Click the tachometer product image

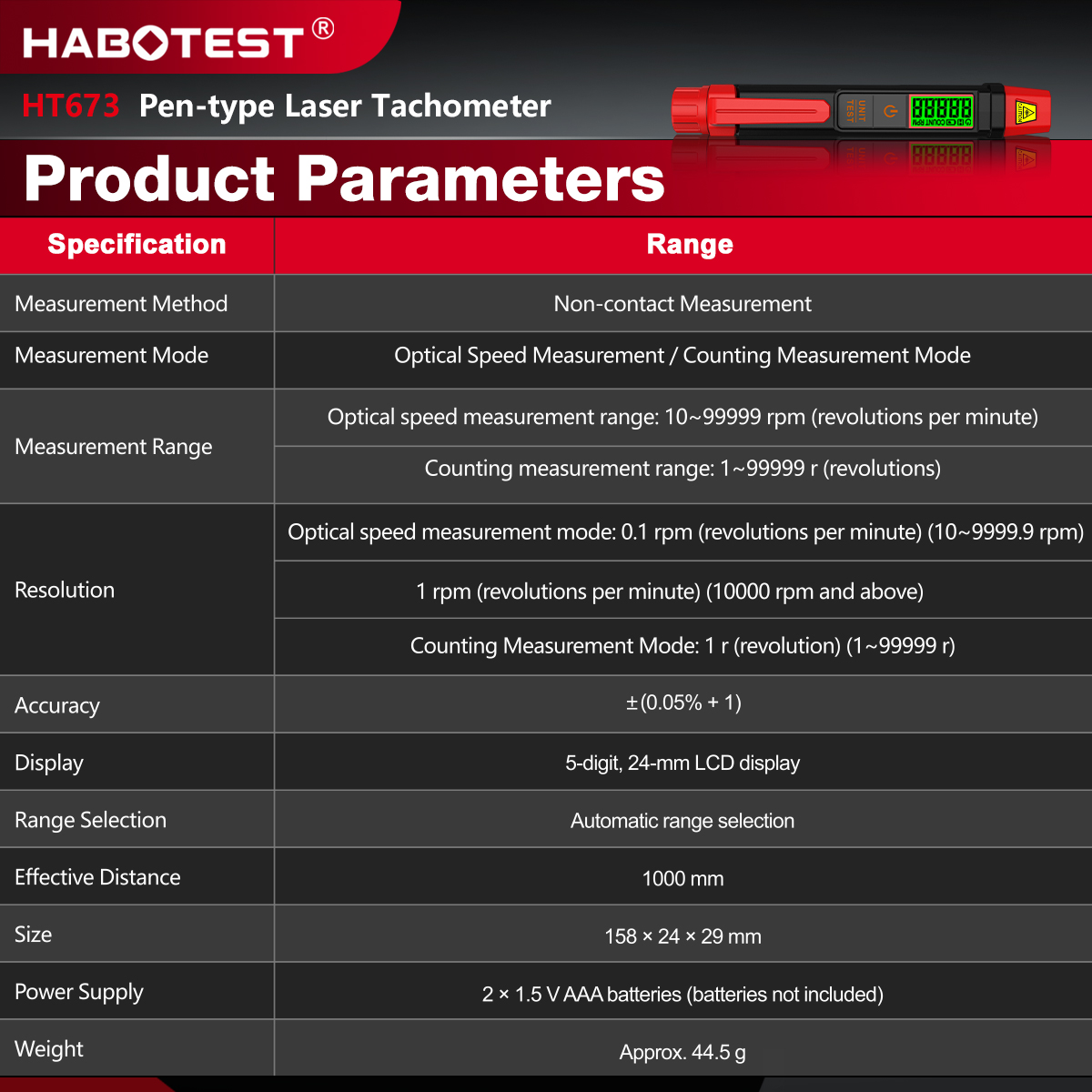(x=861, y=111)
